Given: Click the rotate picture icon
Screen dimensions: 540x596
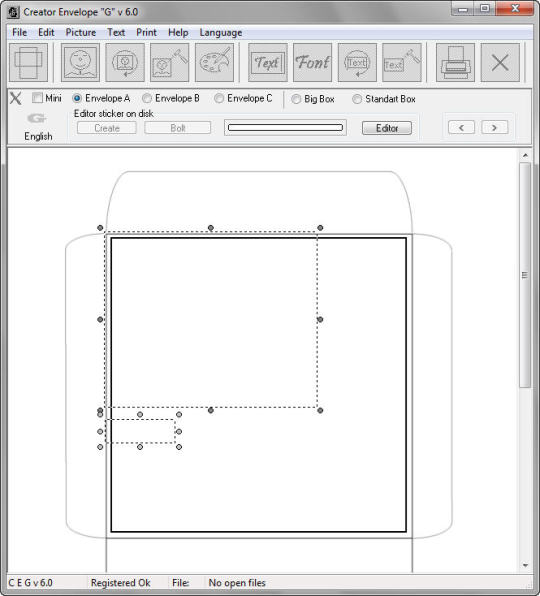Looking at the screenshot, I should point(125,62).
